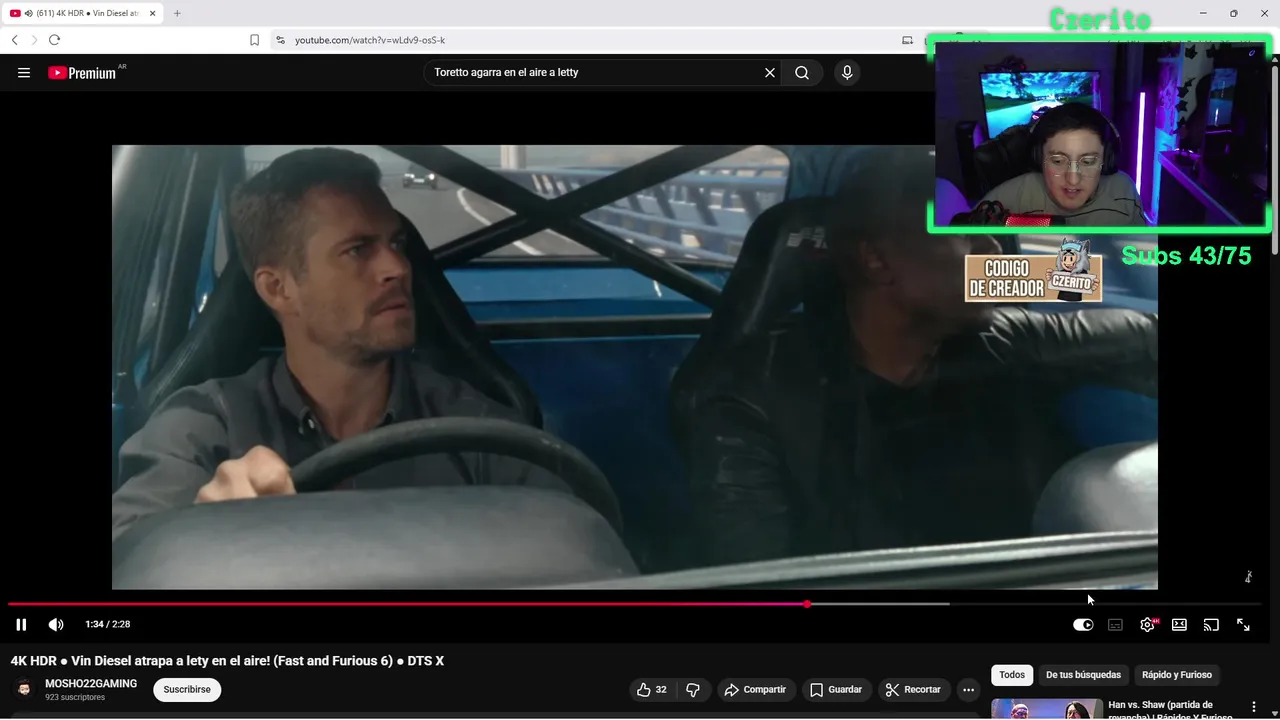This screenshot has width=1280, height=720.
Task: Open player settings gear
Action: tap(1147, 625)
